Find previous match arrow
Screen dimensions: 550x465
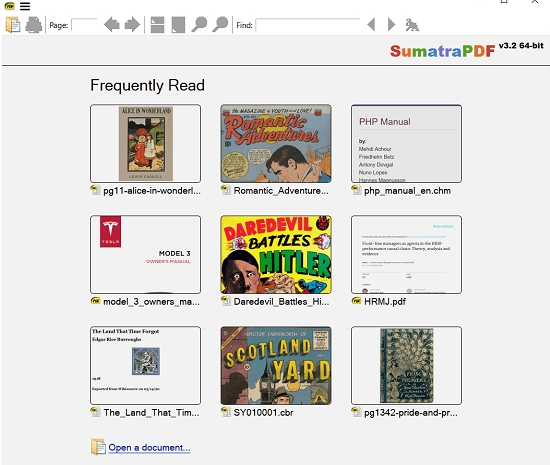coord(371,25)
